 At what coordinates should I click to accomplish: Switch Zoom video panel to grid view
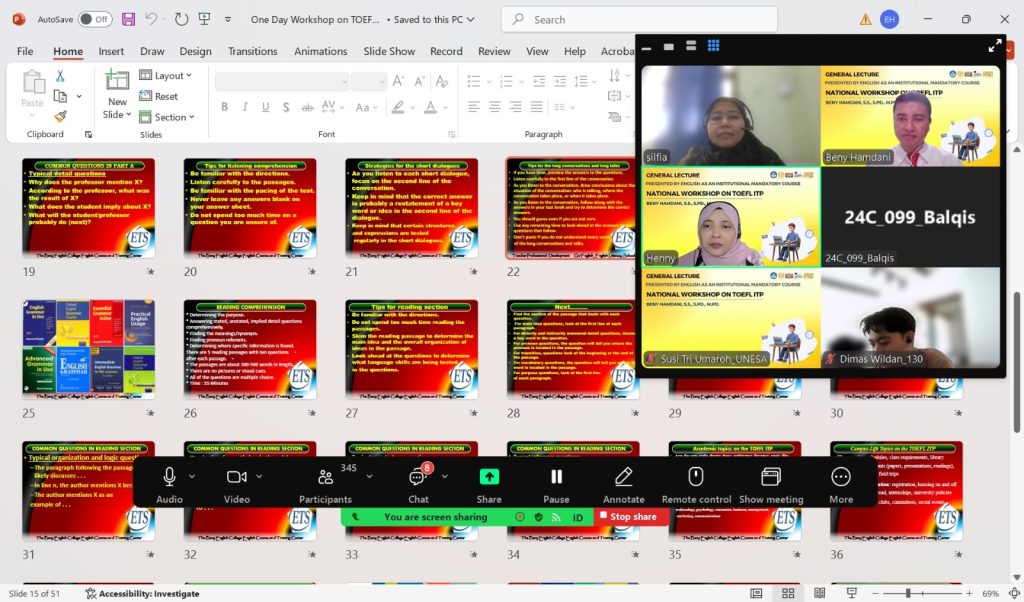(x=714, y=46)
